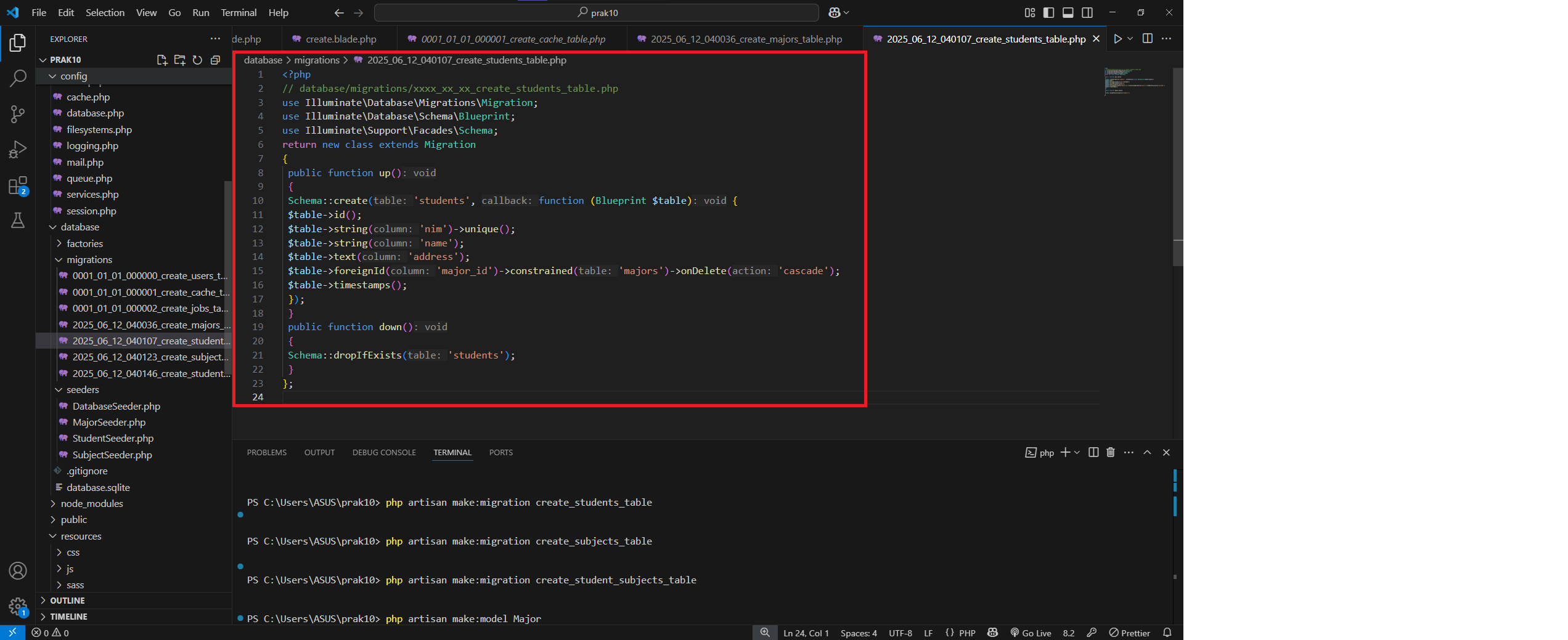Toggle the secondary side bar
Viewport: 1568px width, 640px height.
coord(1088,12)
